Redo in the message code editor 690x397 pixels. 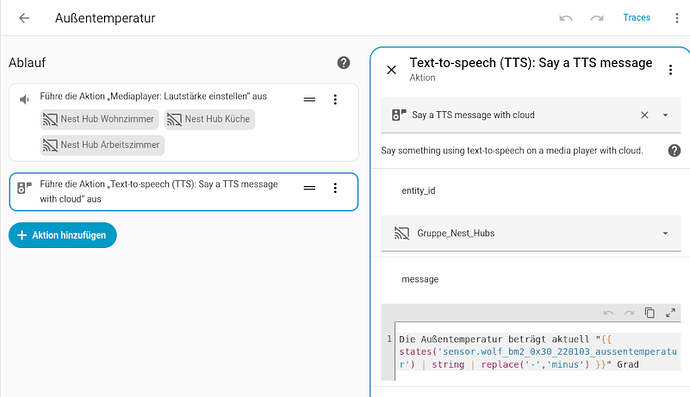(629, 313)
